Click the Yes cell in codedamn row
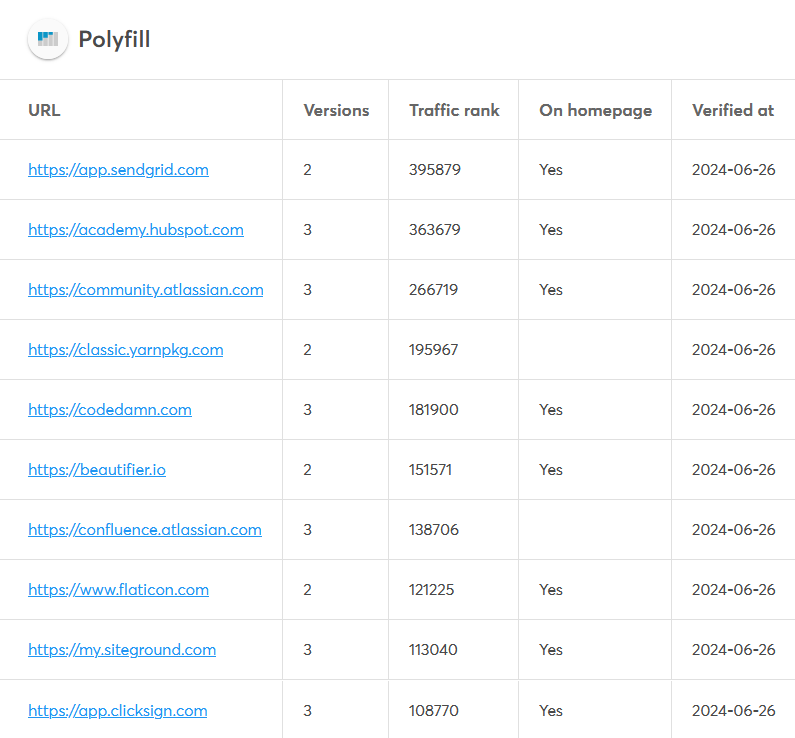 pyautogui.click(x=551, y=410)
